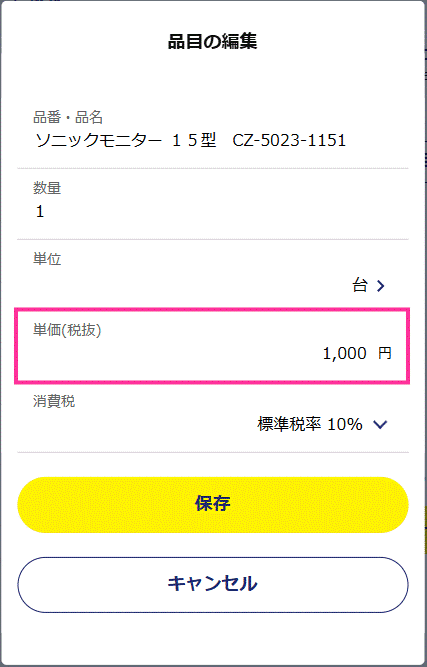
Task: Click the 単位 label text
Action: tap(47, 259)
